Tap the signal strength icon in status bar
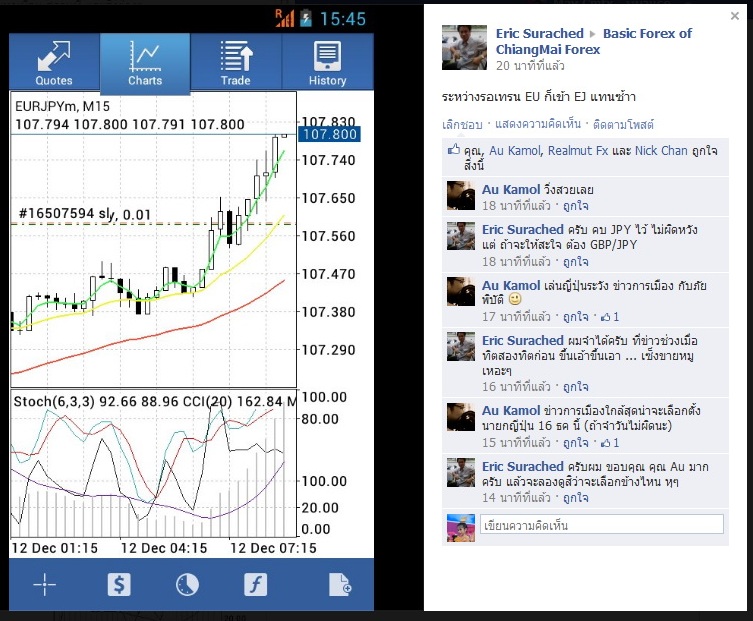753x621 pixels. [284, 18]
